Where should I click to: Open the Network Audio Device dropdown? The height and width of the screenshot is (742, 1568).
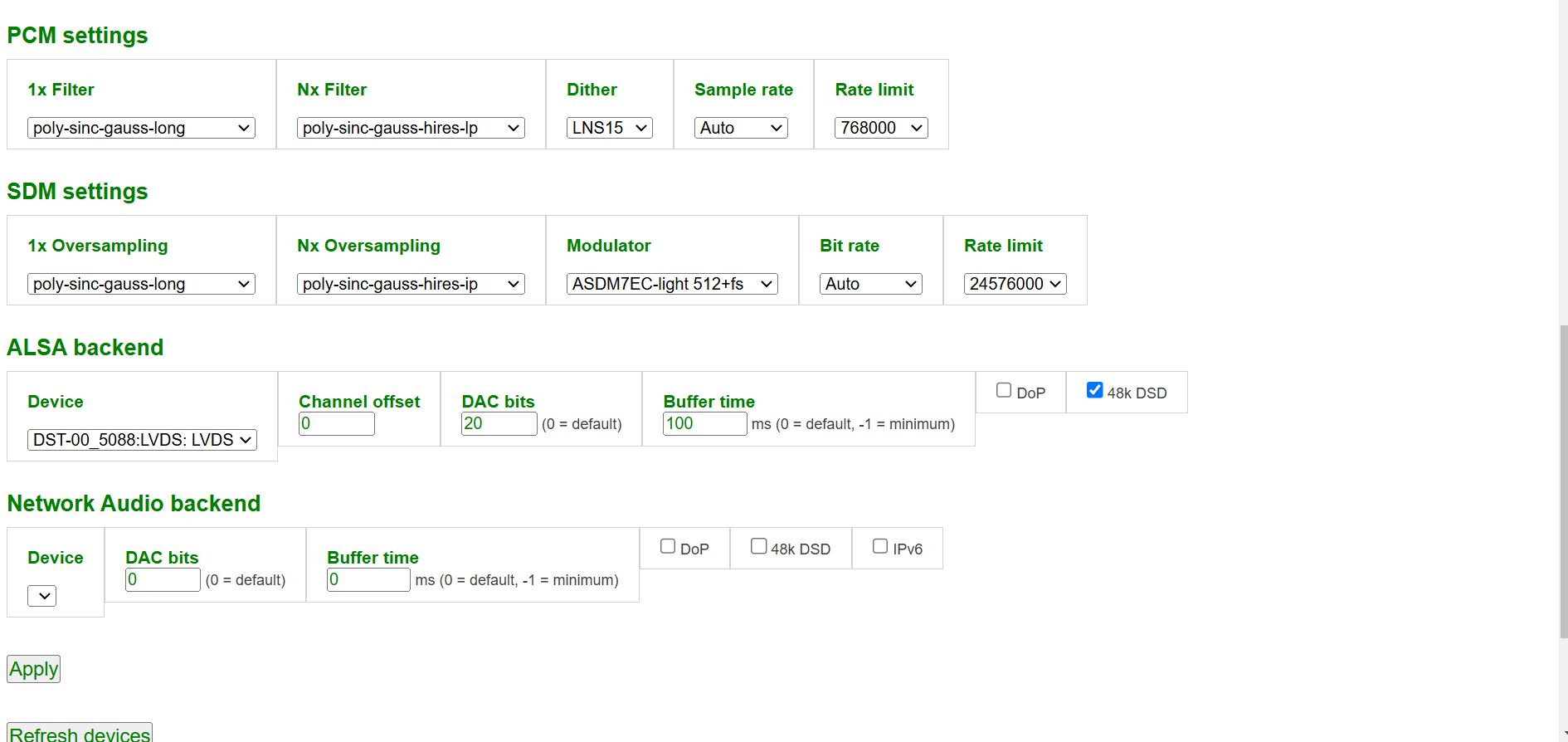tap(41, 596)
